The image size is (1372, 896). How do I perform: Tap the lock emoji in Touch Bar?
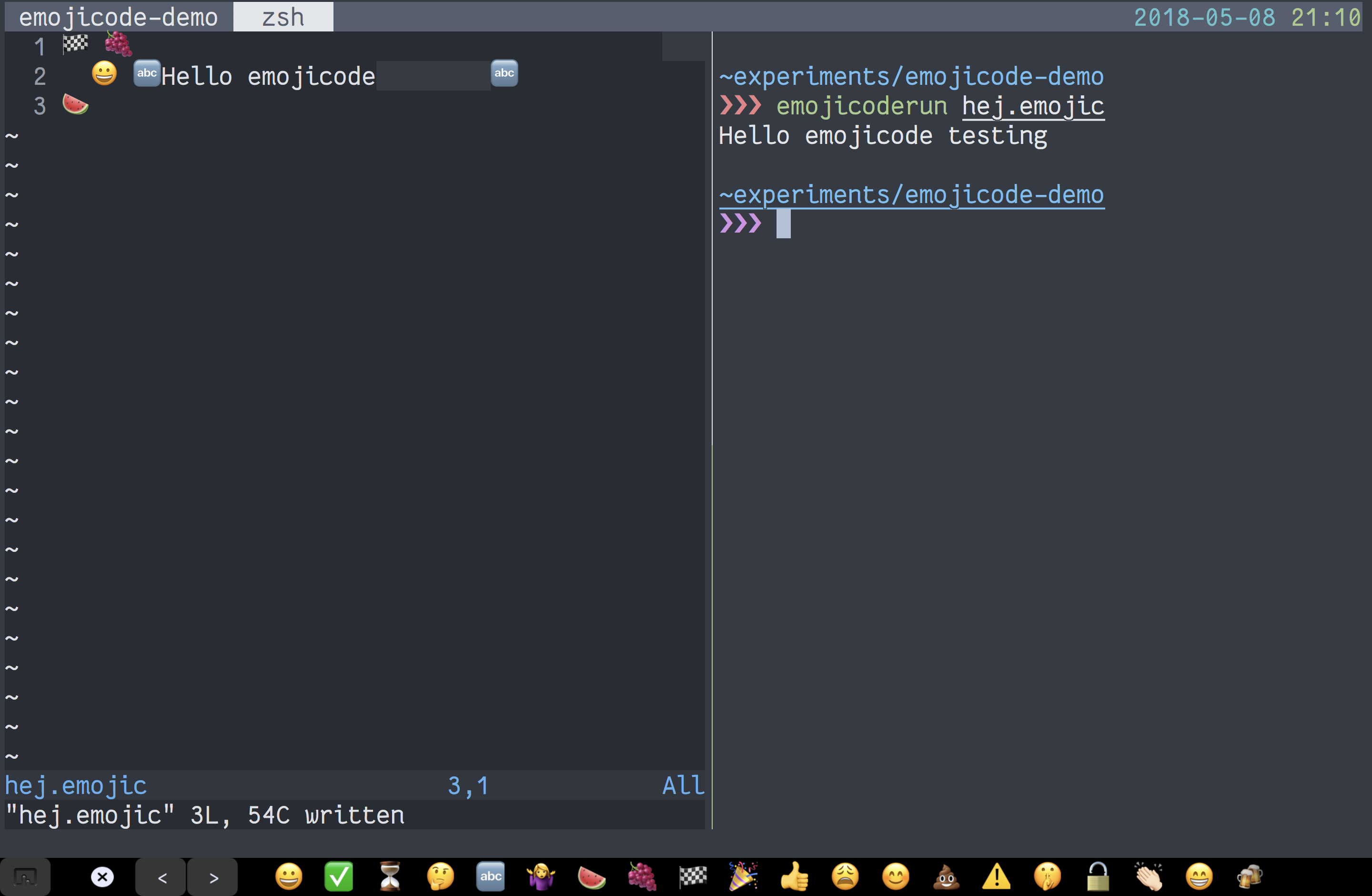(1098, 877)
